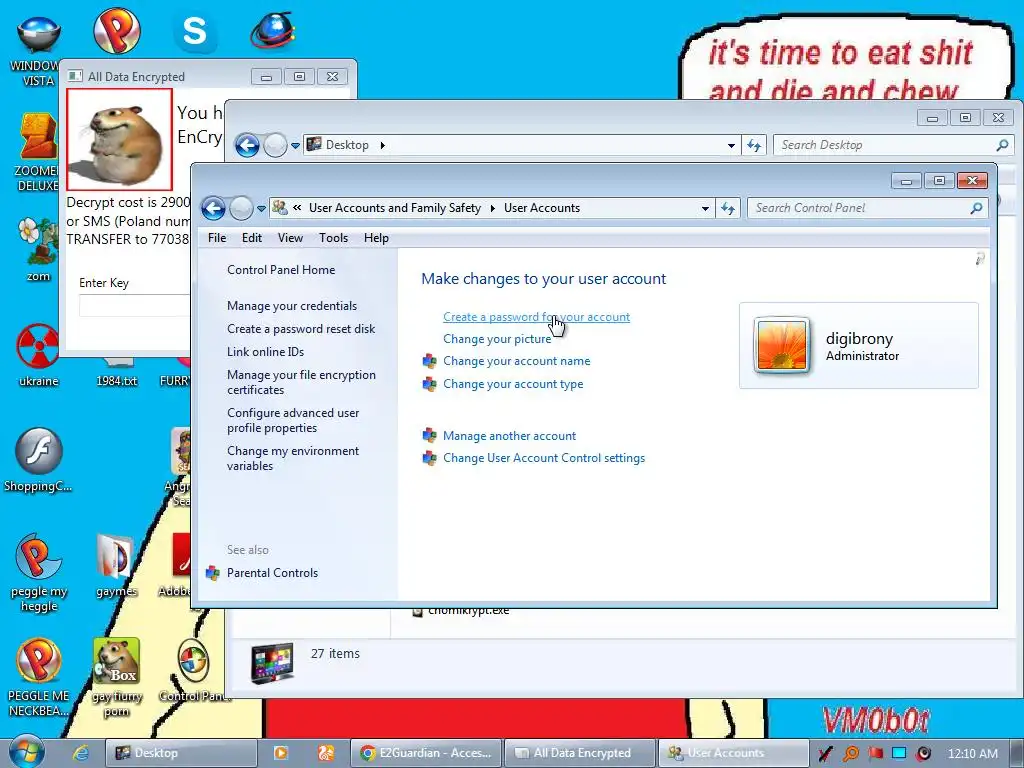The height and width of the screenshot is (768, 1024).
Task: Switch to the Desktop taskbar button
Action: [x=181, y=753]
